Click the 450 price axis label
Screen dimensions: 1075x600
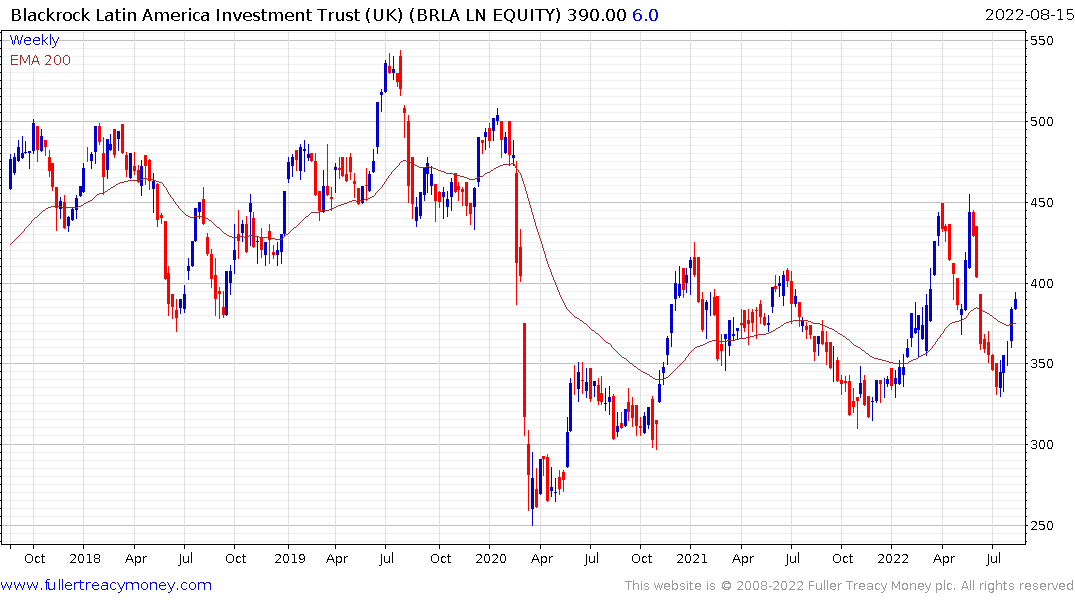1041,203
